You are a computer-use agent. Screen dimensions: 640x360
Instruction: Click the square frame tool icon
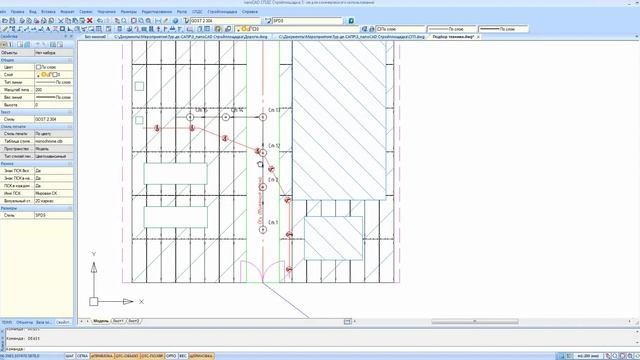(x=62, y=29)
